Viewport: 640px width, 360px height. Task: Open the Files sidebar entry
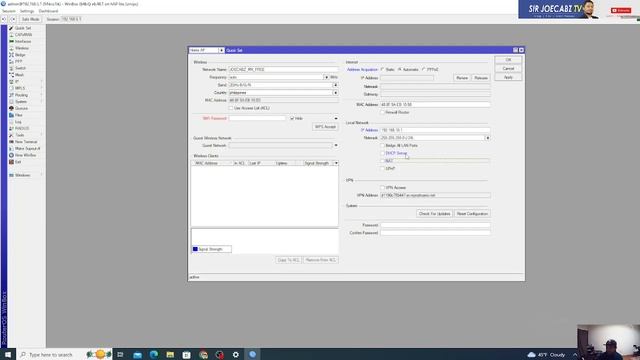pyautogui.click(x=19, y=115)
